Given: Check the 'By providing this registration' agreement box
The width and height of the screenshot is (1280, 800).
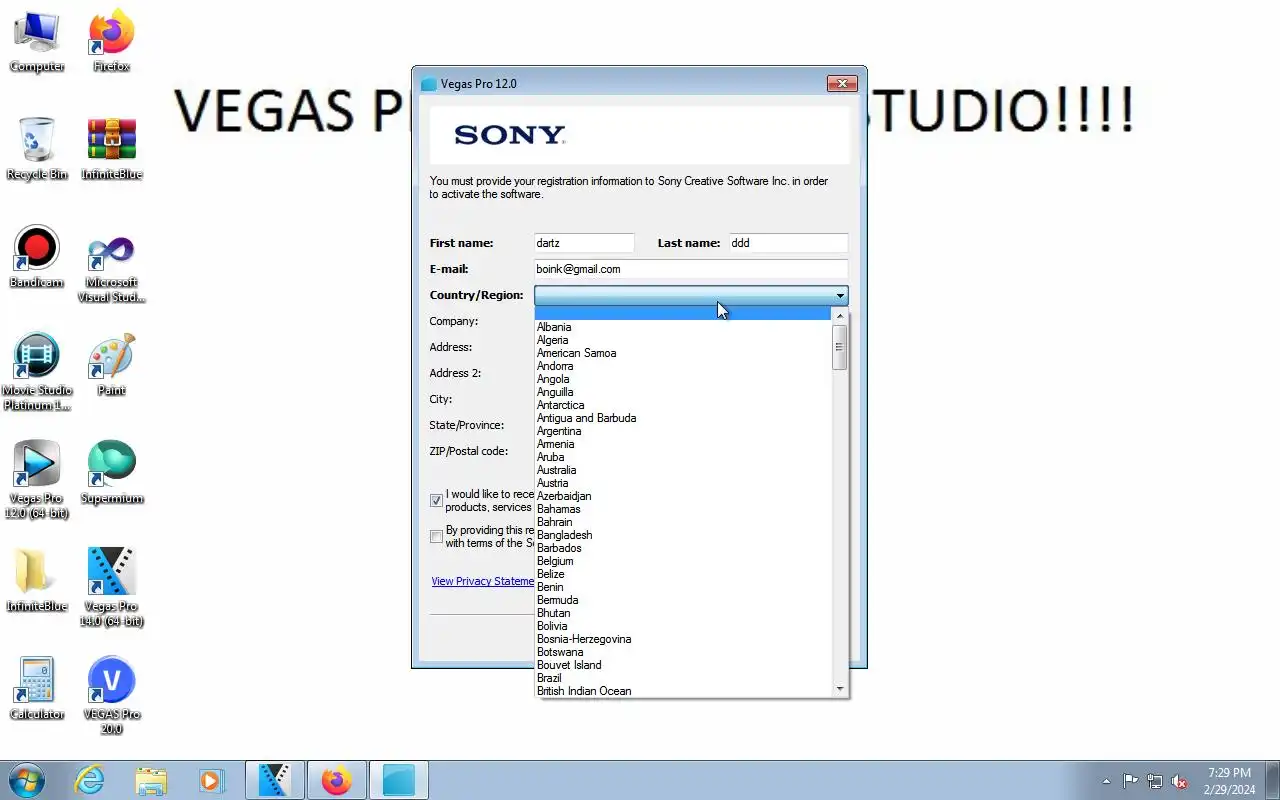Looking at the screenshot, I should 436,536.
